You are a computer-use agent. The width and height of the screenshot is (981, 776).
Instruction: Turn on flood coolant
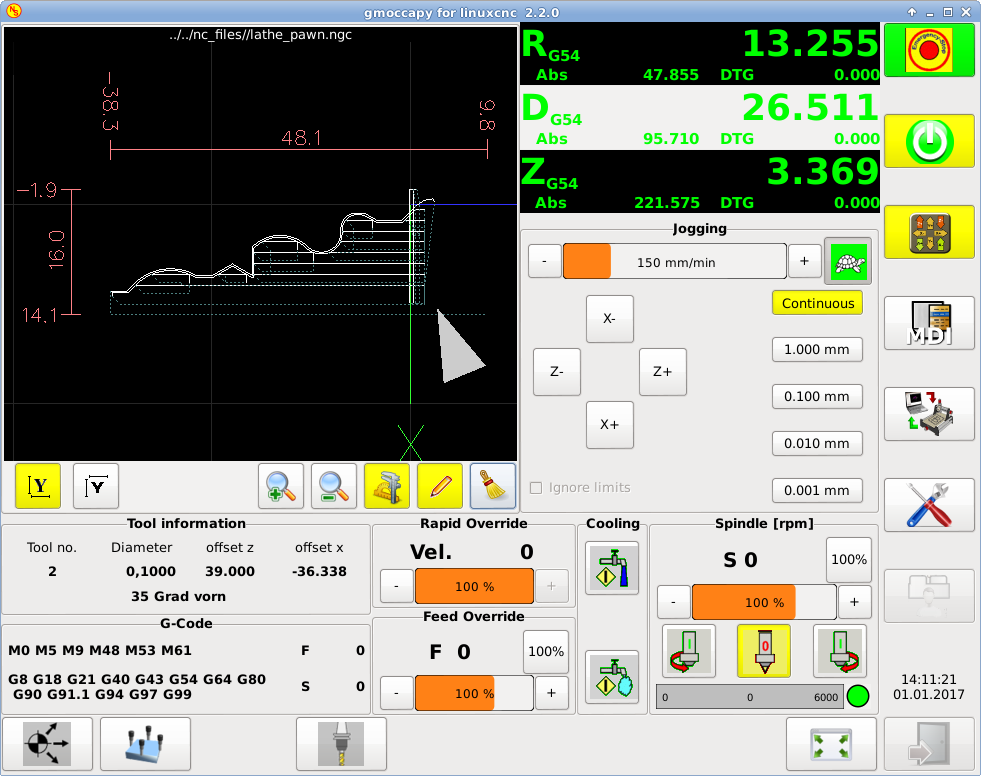(x=612, y=568)
